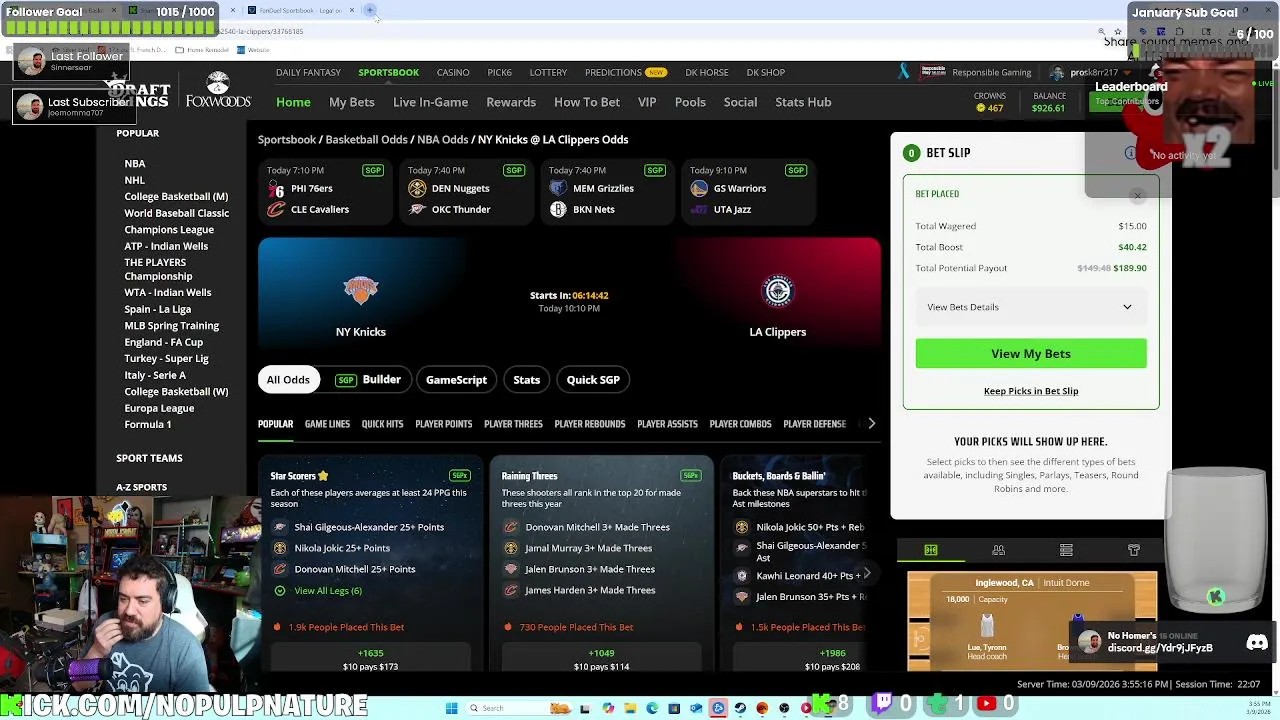1280x720 pixels.
Task: Select the All Odds pill
Action: 288,380
